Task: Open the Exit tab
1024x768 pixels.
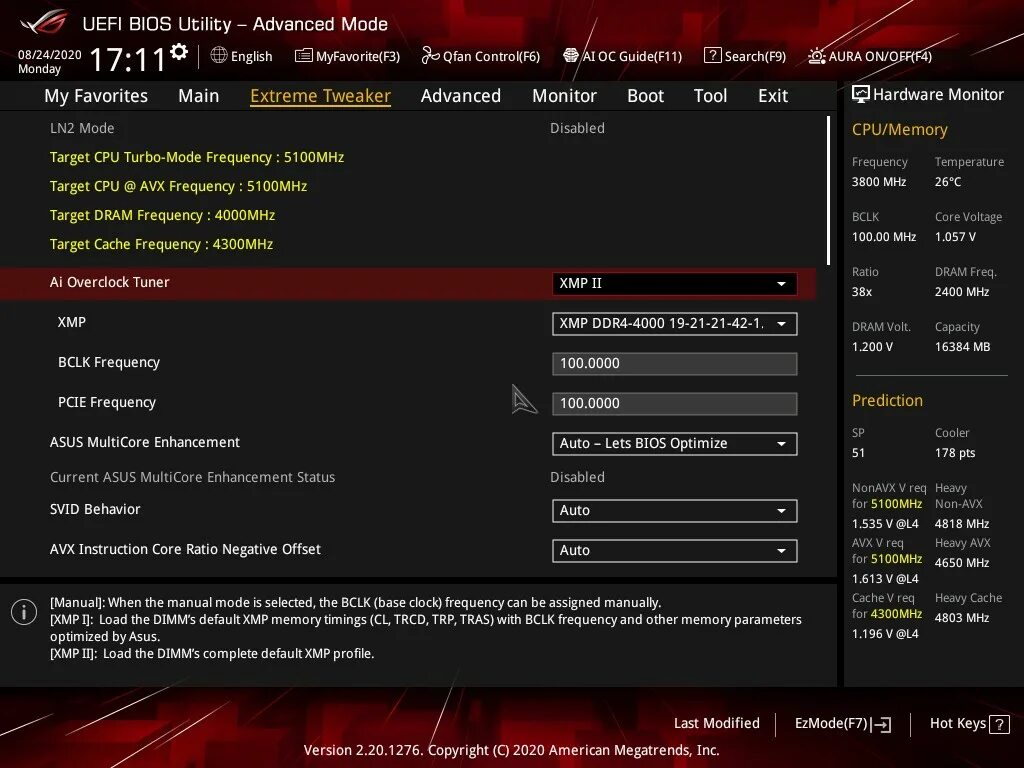Action: (x=773, y=95)
